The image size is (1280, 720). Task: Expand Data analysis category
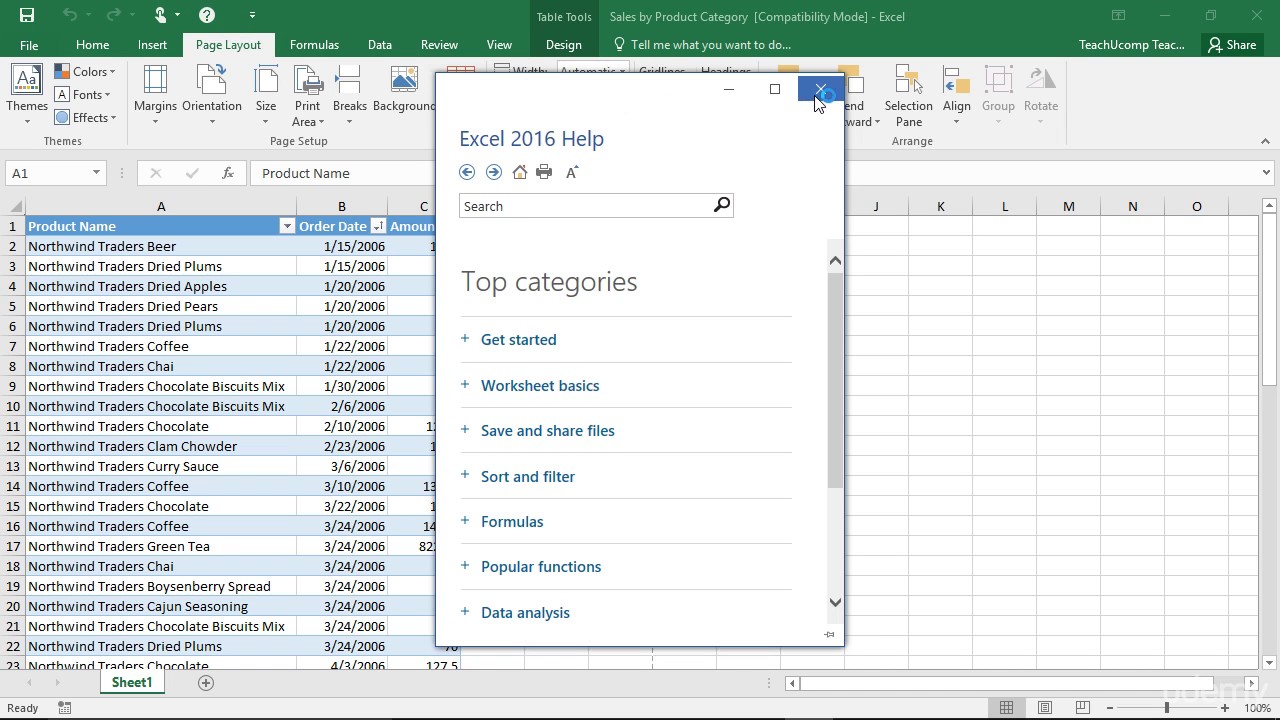[515, 613]
